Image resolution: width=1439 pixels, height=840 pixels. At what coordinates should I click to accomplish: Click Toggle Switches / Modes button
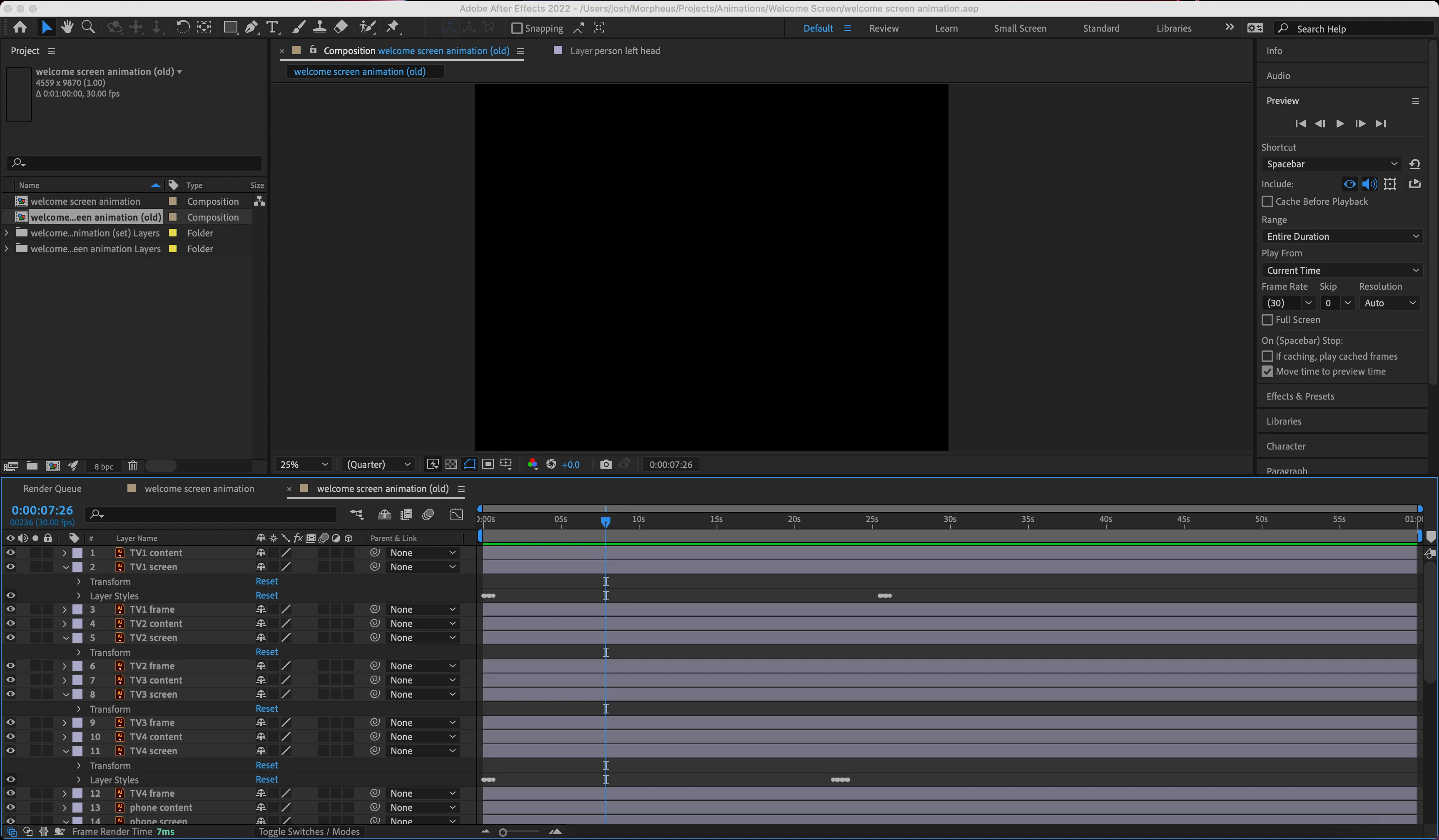pos(309,831)
